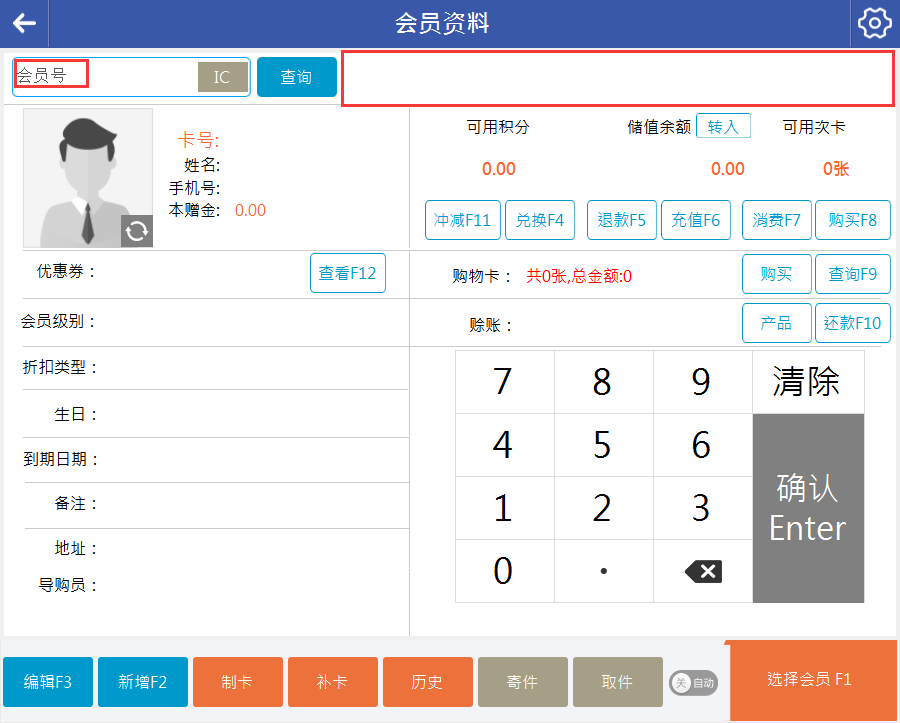Click 取件 pickup item button
The image size is (900, 723).
618,682
